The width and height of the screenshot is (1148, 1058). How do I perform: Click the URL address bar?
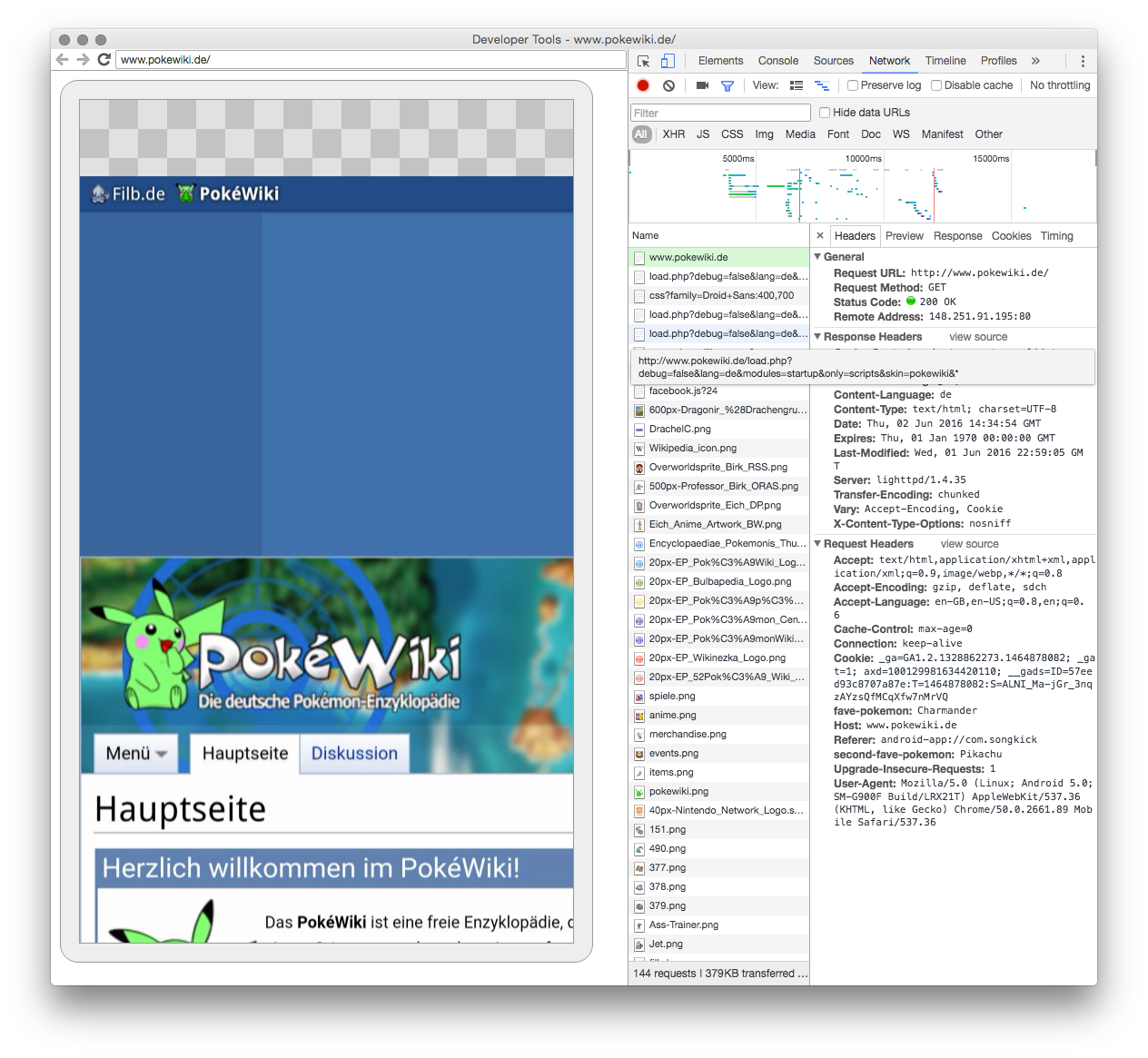coord(371,60)
